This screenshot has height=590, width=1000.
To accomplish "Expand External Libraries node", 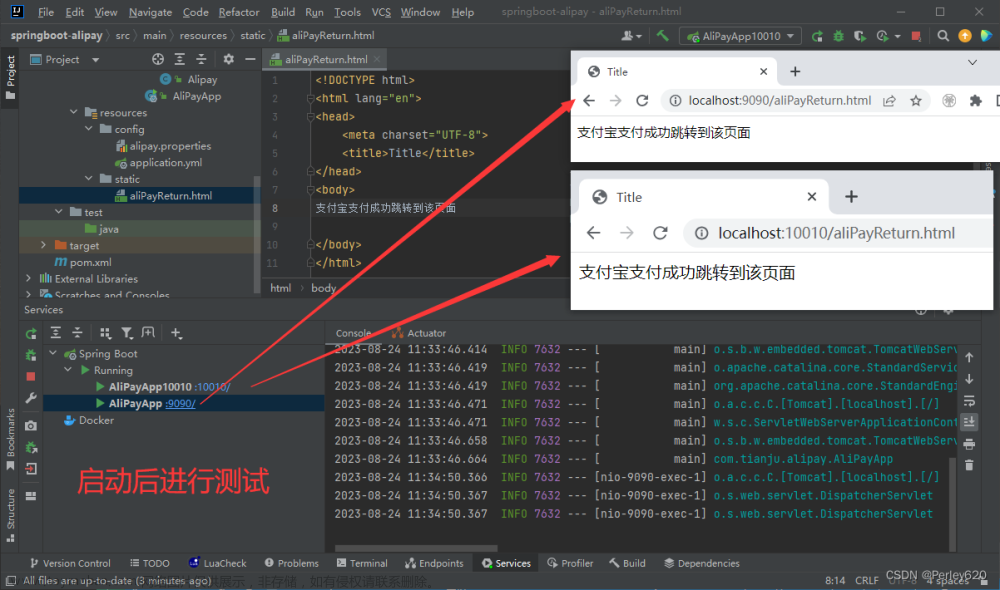I will click(x=28, y=278).
